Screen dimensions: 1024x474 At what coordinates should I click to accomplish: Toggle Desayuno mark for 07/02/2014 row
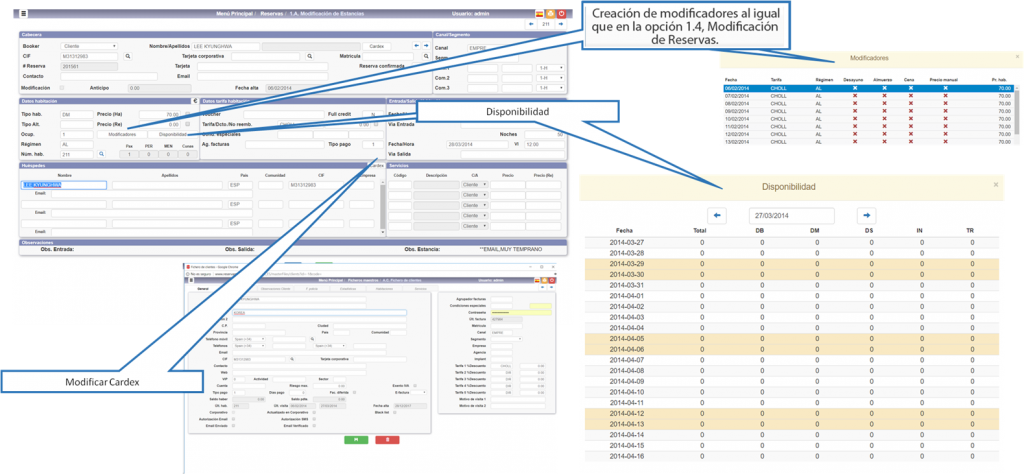tap(853, 96)
